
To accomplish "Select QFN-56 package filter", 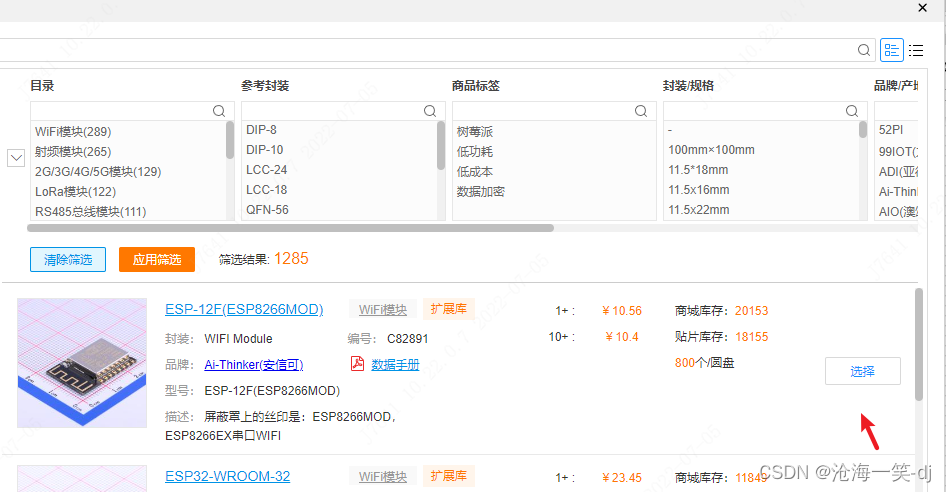I will (267, 209).
